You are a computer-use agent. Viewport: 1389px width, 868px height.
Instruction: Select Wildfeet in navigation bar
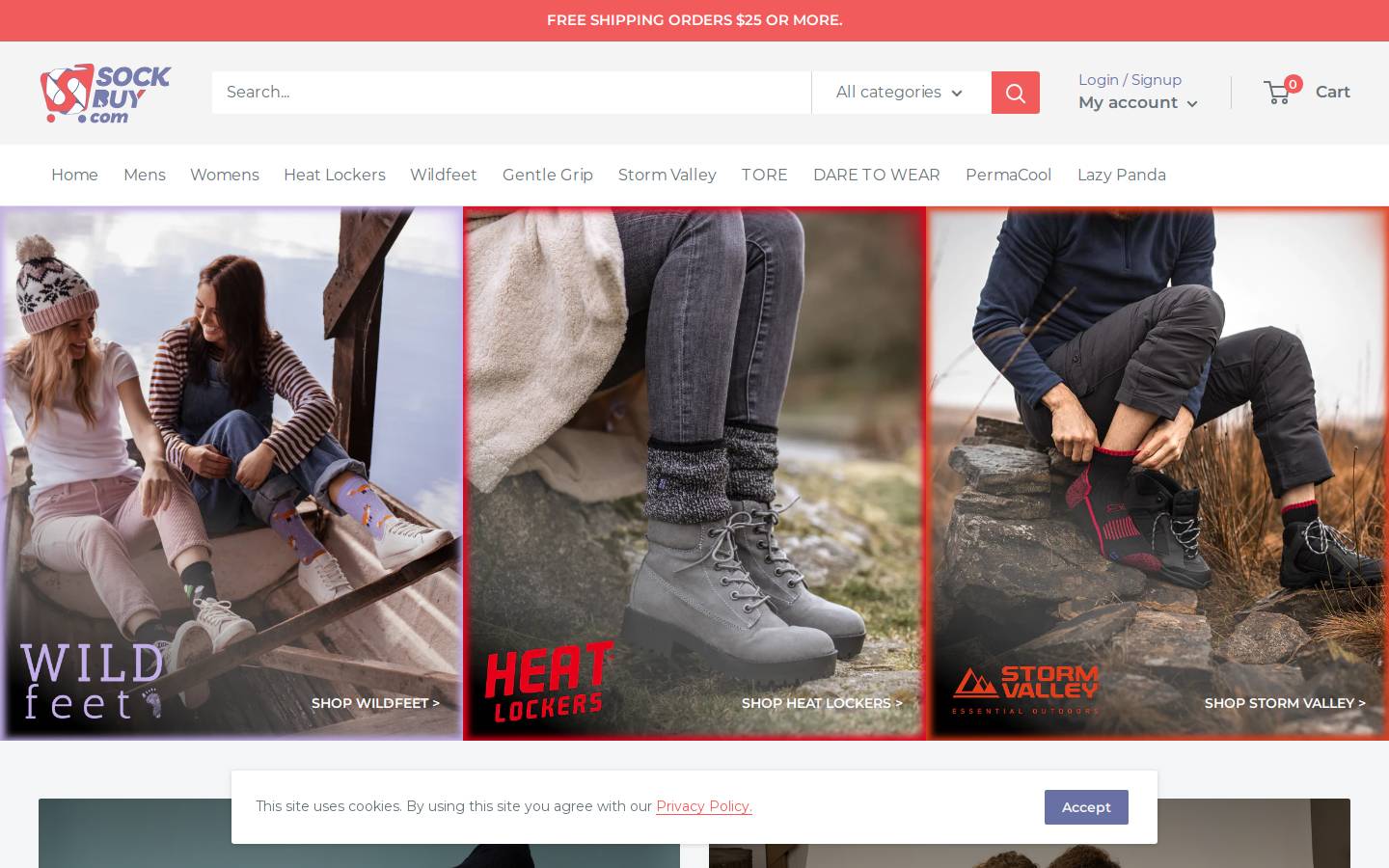click(444, 175)
